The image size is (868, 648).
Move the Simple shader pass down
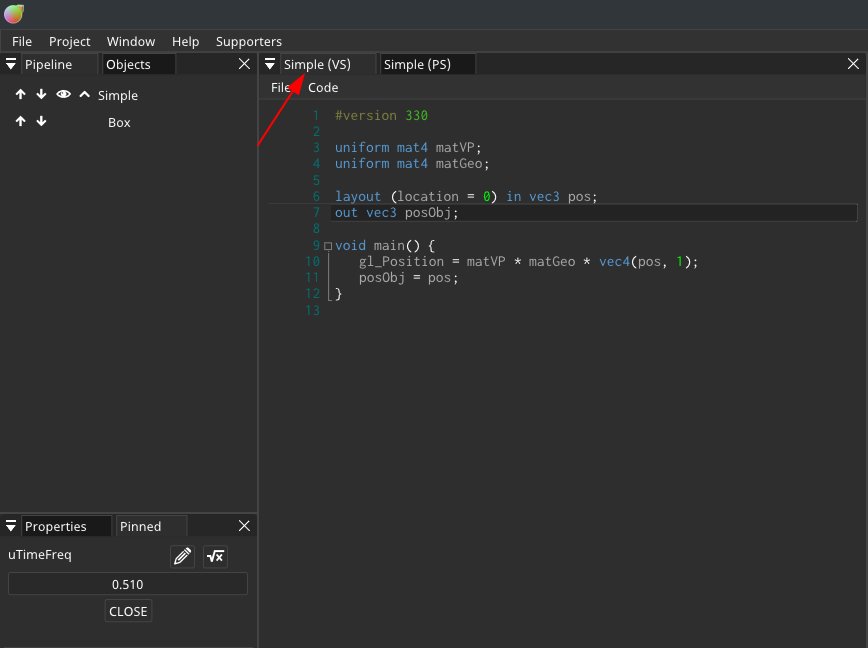(40, 95)
